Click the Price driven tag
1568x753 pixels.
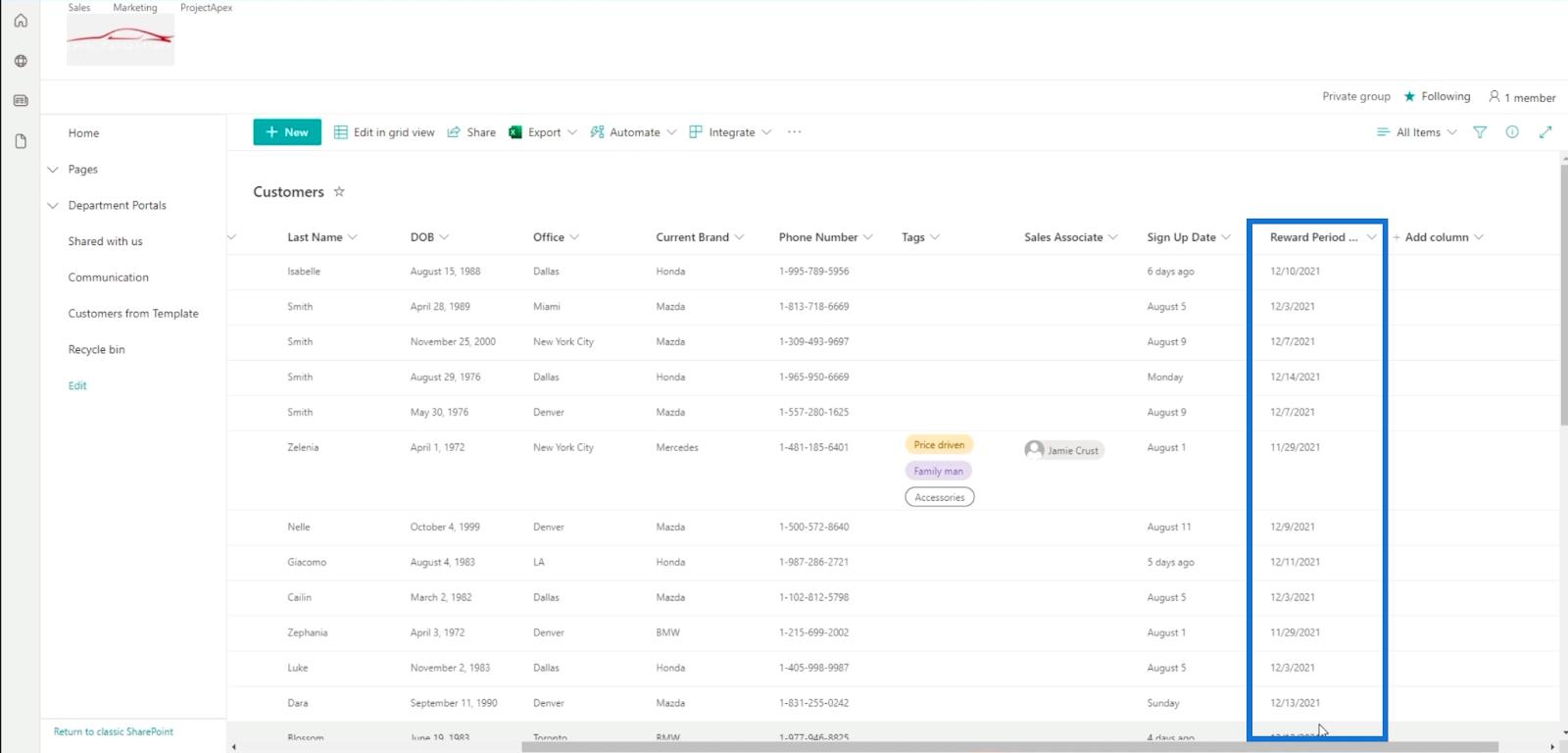point(939,445)
